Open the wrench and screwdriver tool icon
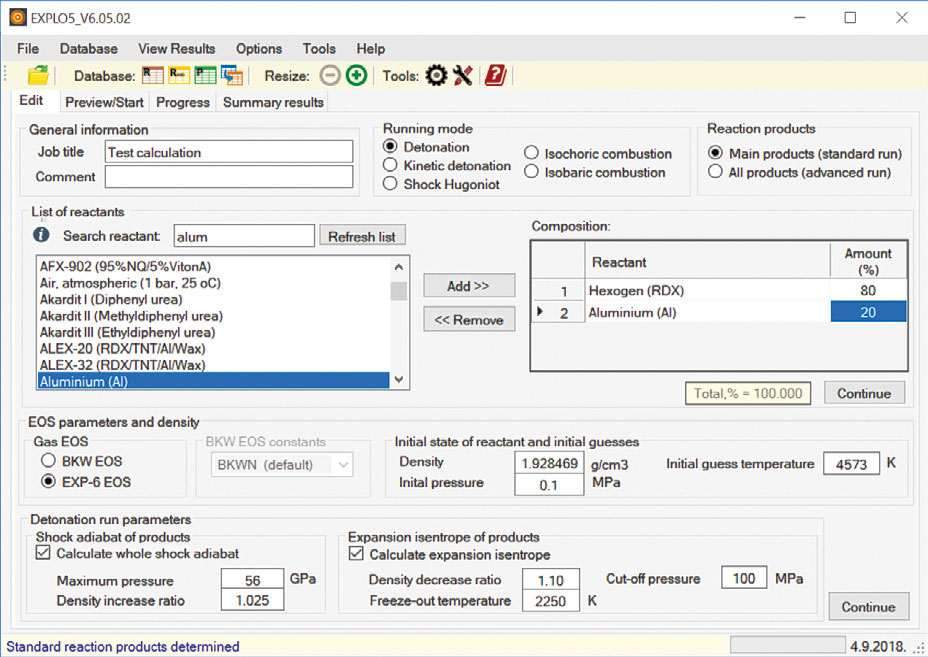The width and height of the screenshot is (928, 657). (463, 76)
